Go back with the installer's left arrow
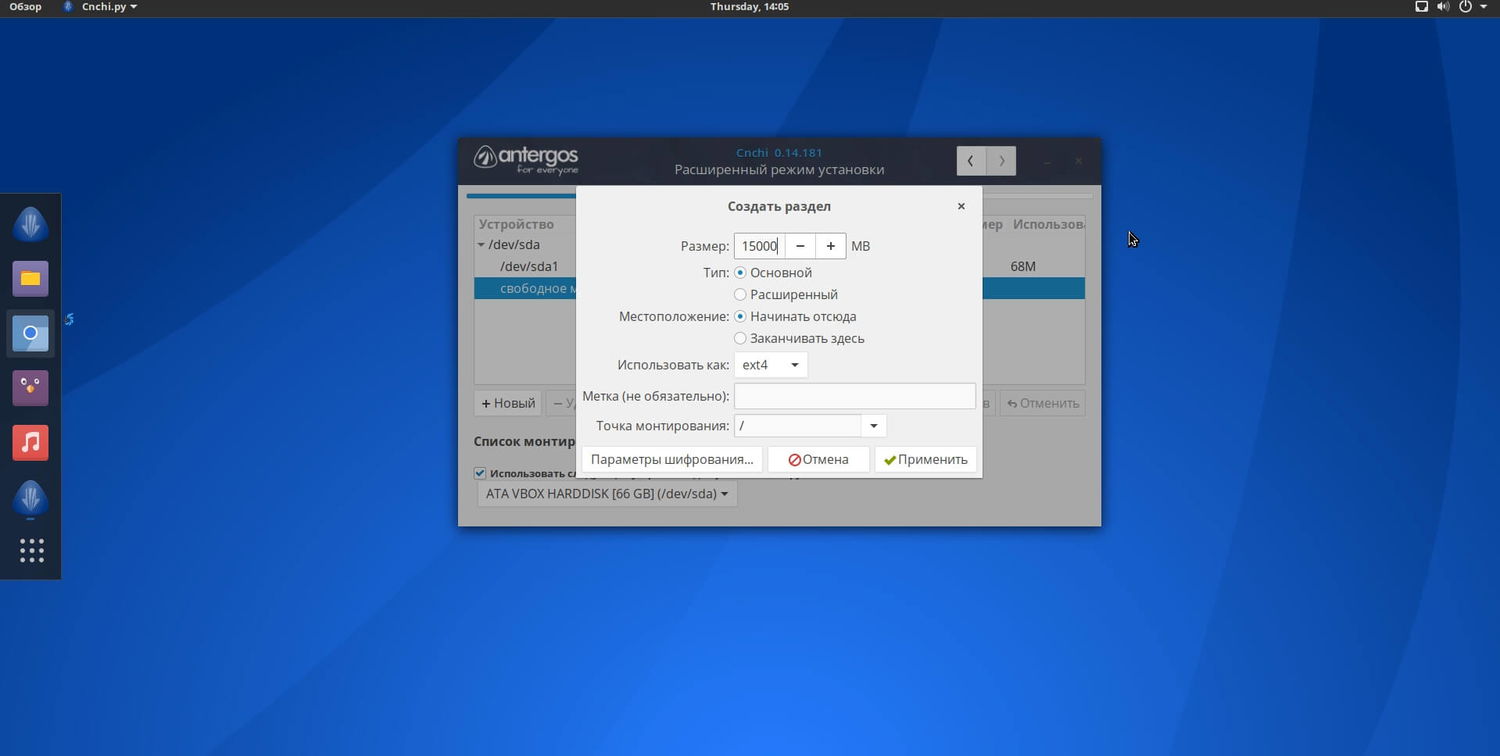The height and width of the screenshot is (756, 1500). (970, 161)
